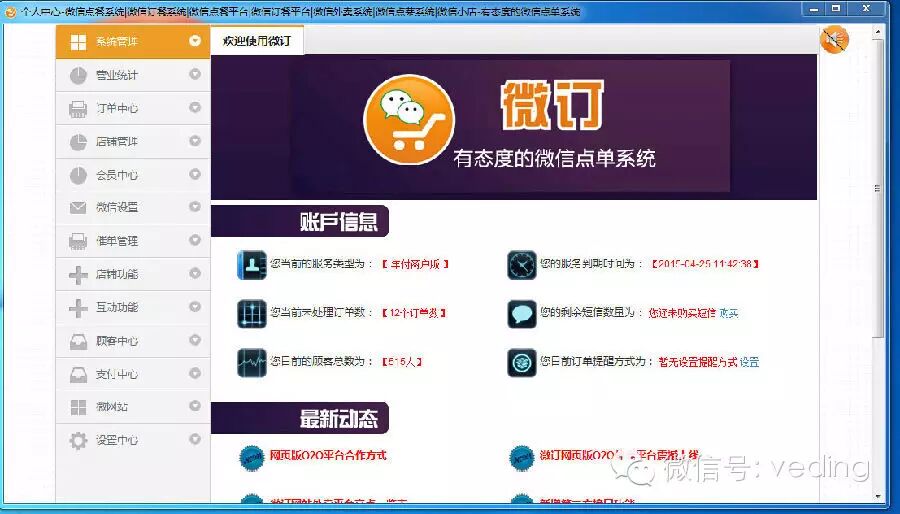Click the 12个订单数 value
This screenshot has width=900, height=514.
[x=414, y=313]
